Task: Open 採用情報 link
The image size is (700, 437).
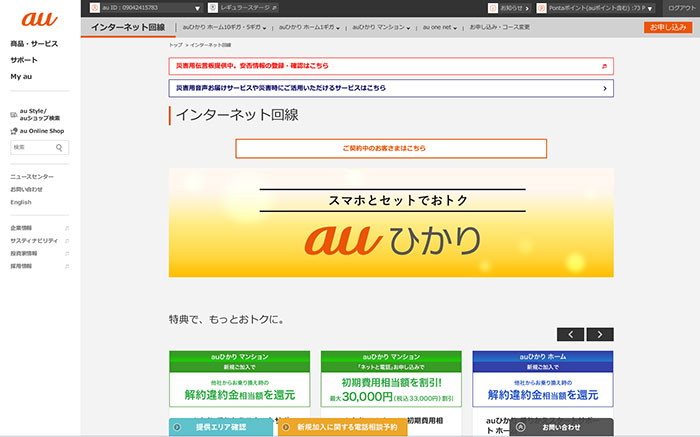Action: click(21, 266)
